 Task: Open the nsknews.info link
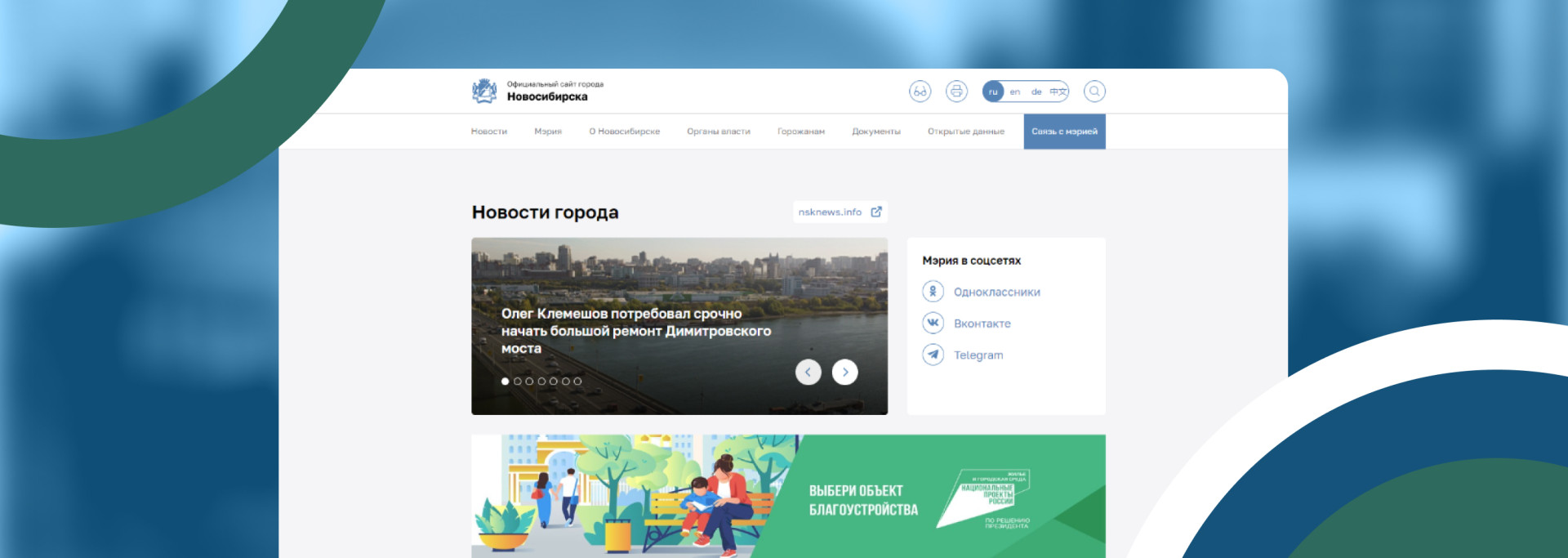830,212
